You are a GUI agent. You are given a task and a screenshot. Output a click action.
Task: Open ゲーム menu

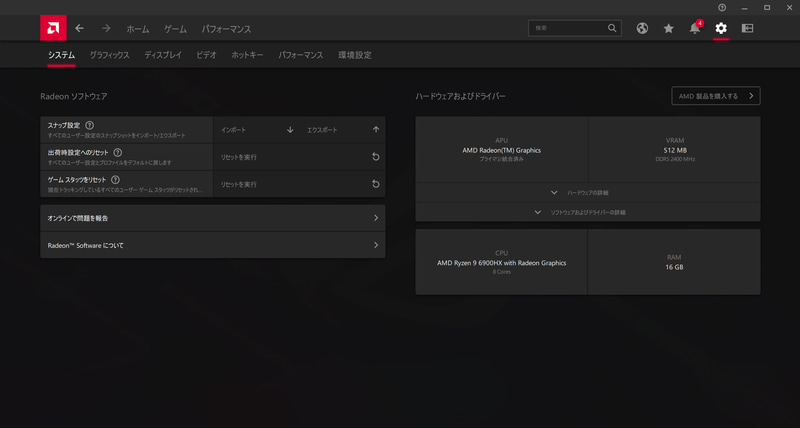pyautogui.click(x=176, y=29)
